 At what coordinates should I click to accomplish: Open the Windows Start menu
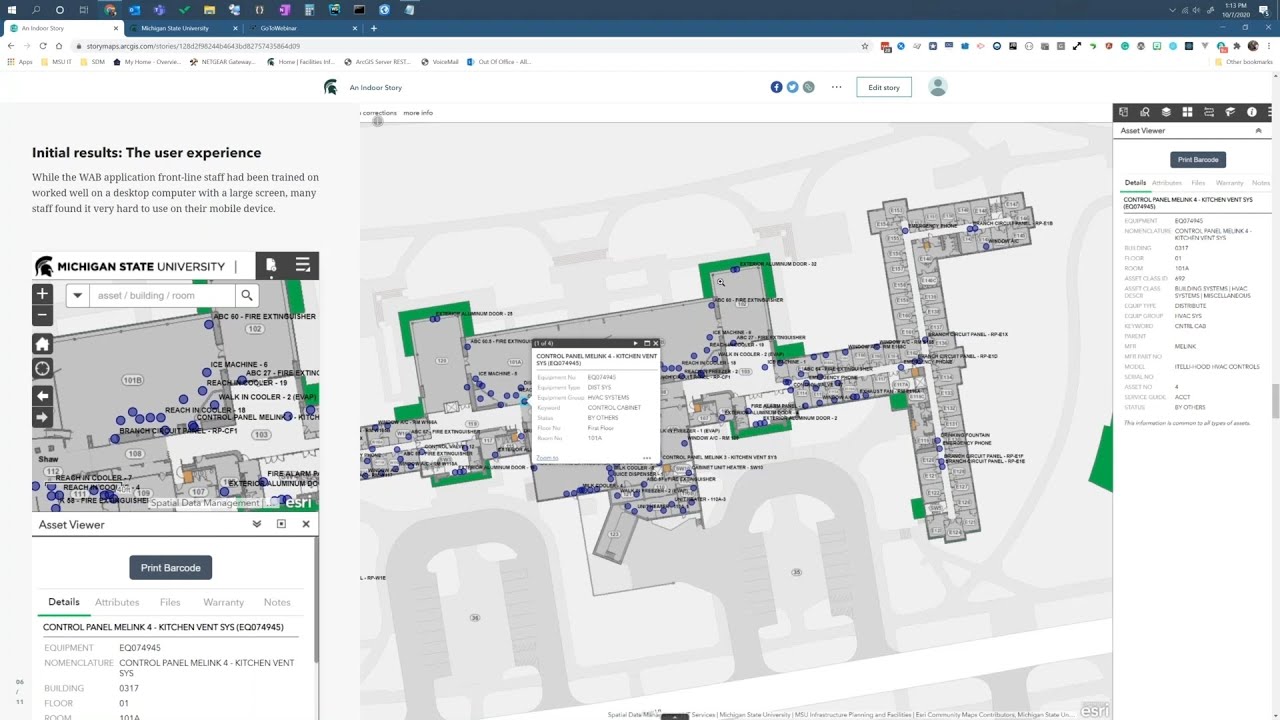click(x=11, y=10)
